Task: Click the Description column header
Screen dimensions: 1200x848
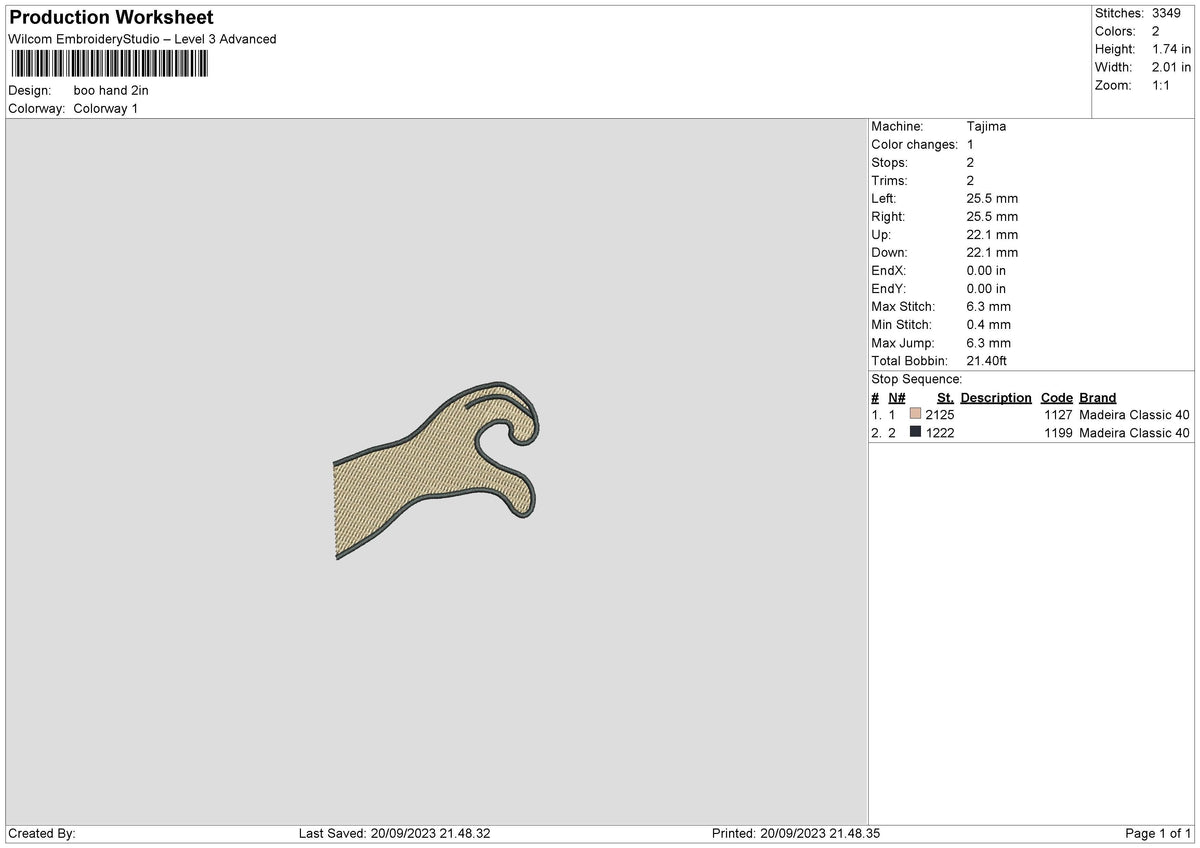Action: (996, 398)
